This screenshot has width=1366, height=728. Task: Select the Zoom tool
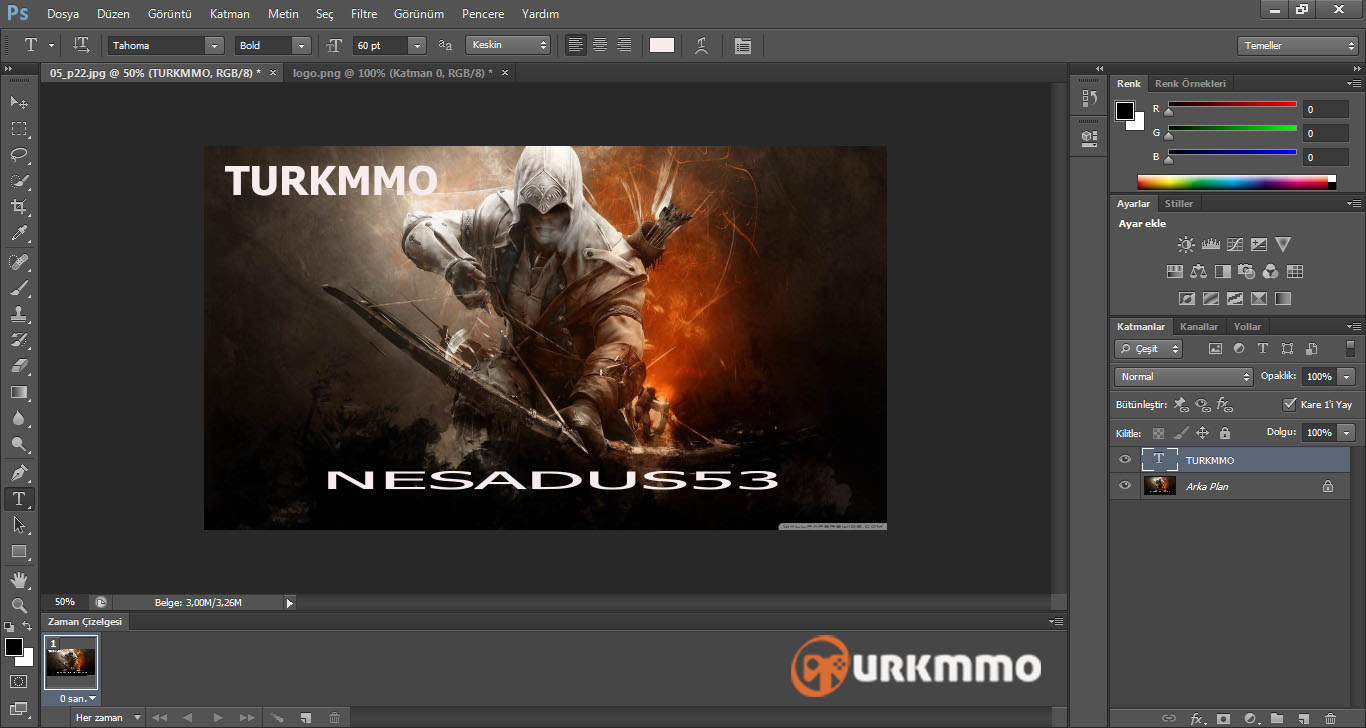point(19,605)
